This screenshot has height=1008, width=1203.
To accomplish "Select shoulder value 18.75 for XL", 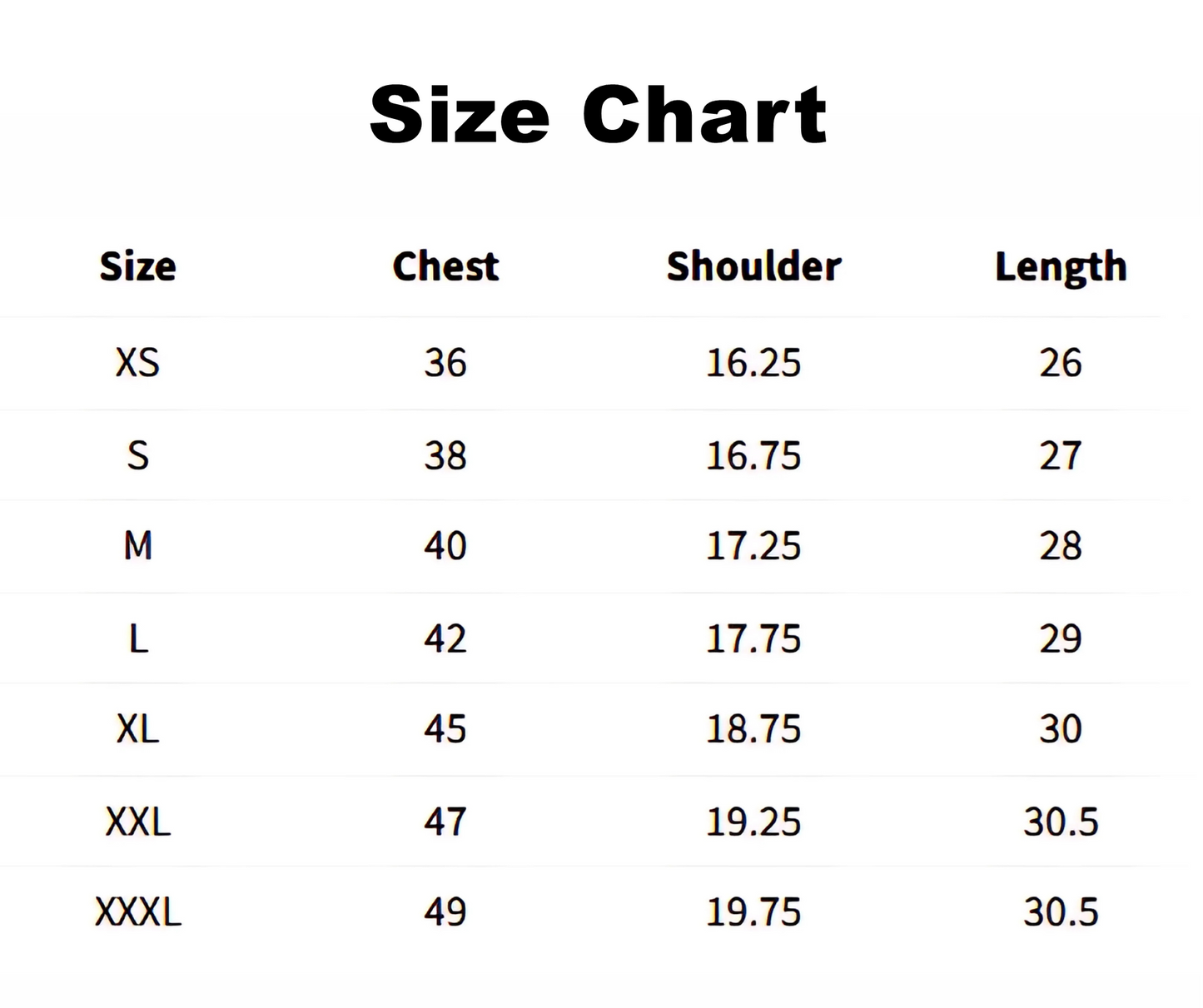I will 753,729.
